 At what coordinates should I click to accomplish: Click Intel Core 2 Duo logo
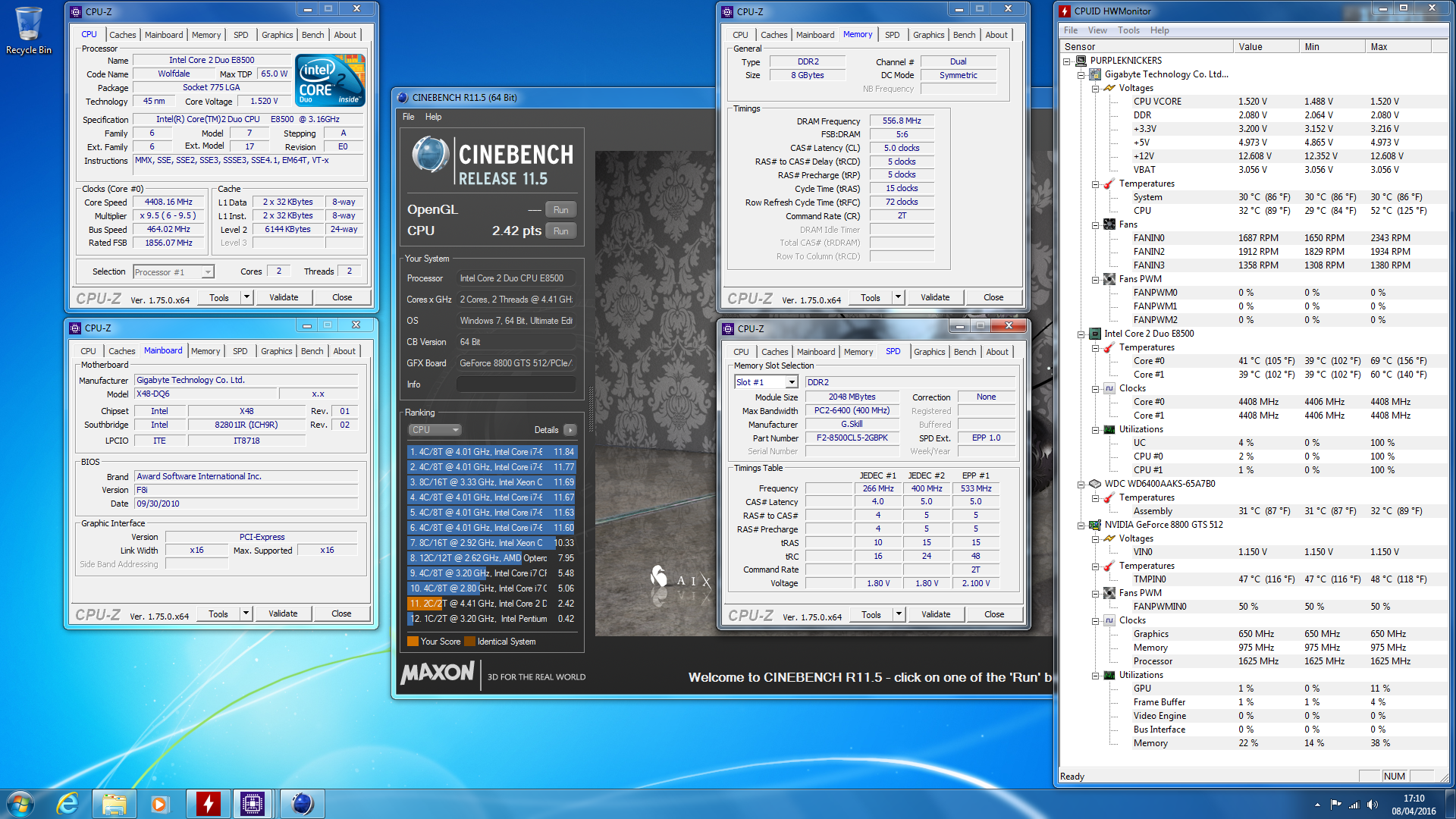point(330,80)
